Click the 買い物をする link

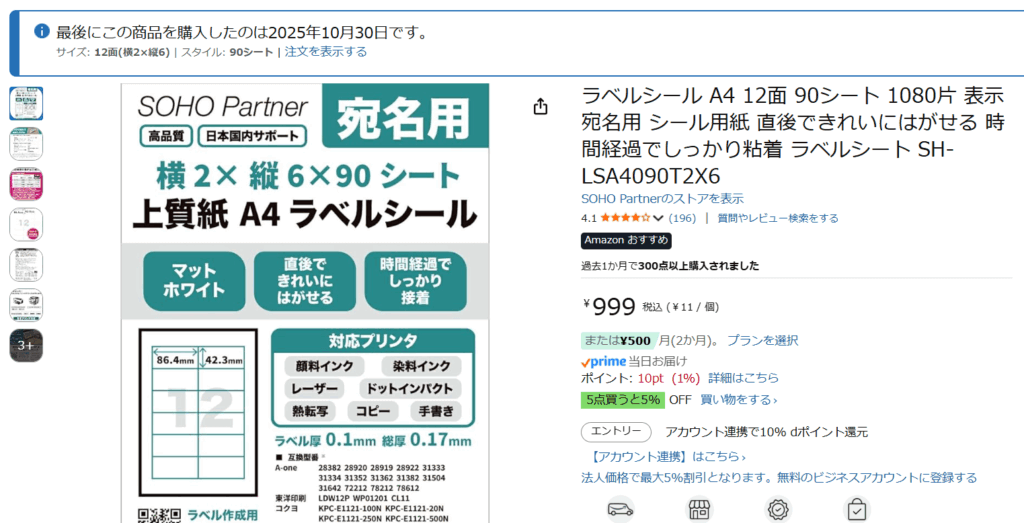738,400
